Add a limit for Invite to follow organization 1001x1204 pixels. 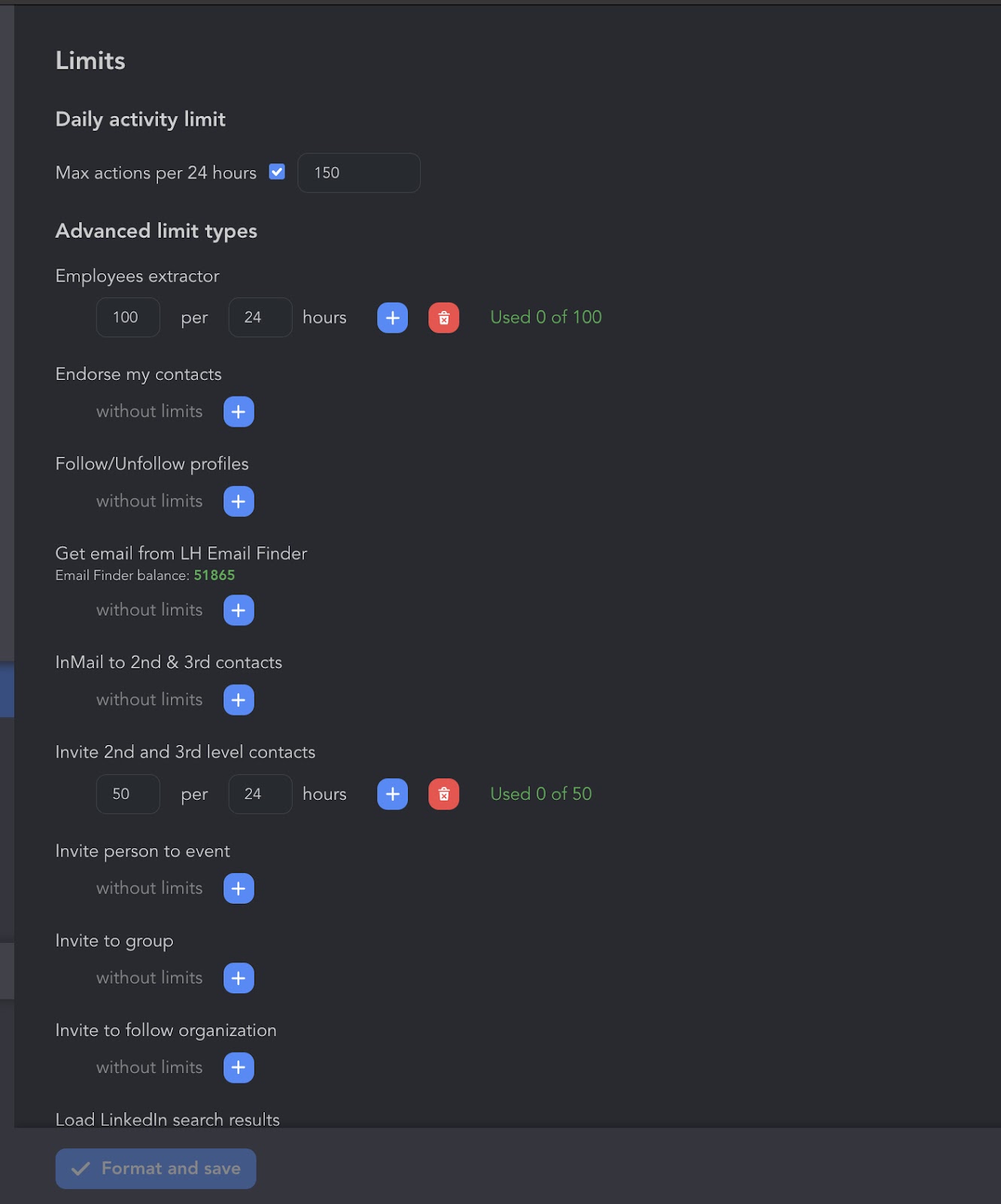(x=239, y=1067)
